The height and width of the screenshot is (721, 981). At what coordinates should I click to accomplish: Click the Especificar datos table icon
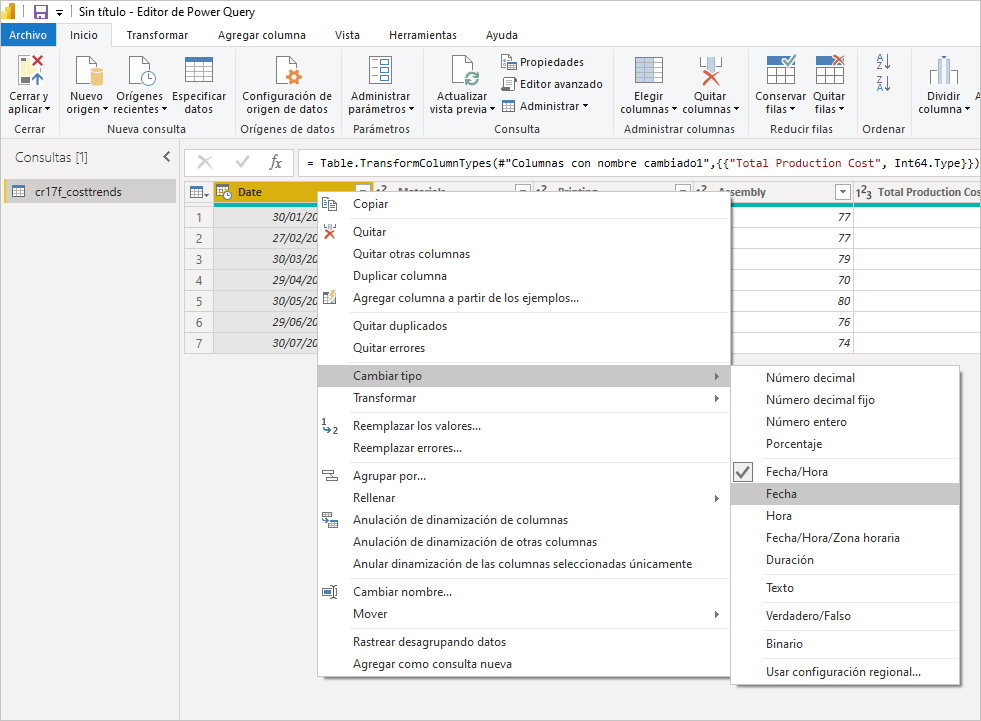point(199,69)
